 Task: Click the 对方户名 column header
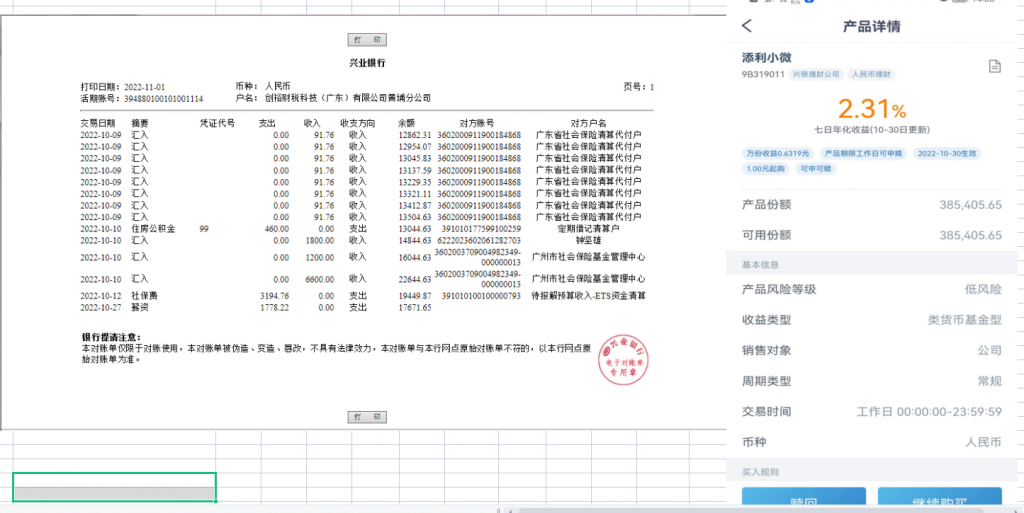pyautogui.click(x=588, y=123)
